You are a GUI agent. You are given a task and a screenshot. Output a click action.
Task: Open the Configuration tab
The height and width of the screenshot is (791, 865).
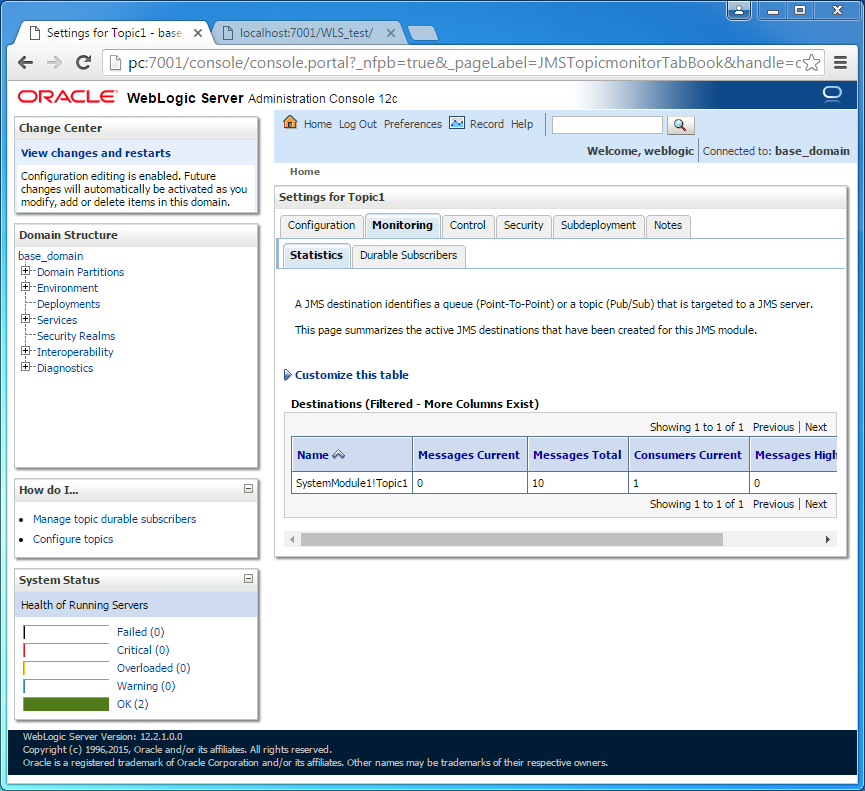(322, 226)
